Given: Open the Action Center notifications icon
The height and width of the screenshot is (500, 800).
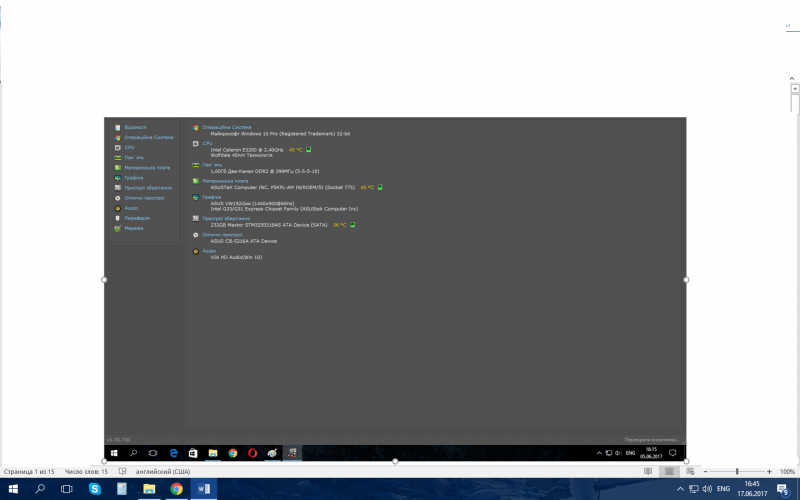Looking at the screenshot, I should pos(783,489).
